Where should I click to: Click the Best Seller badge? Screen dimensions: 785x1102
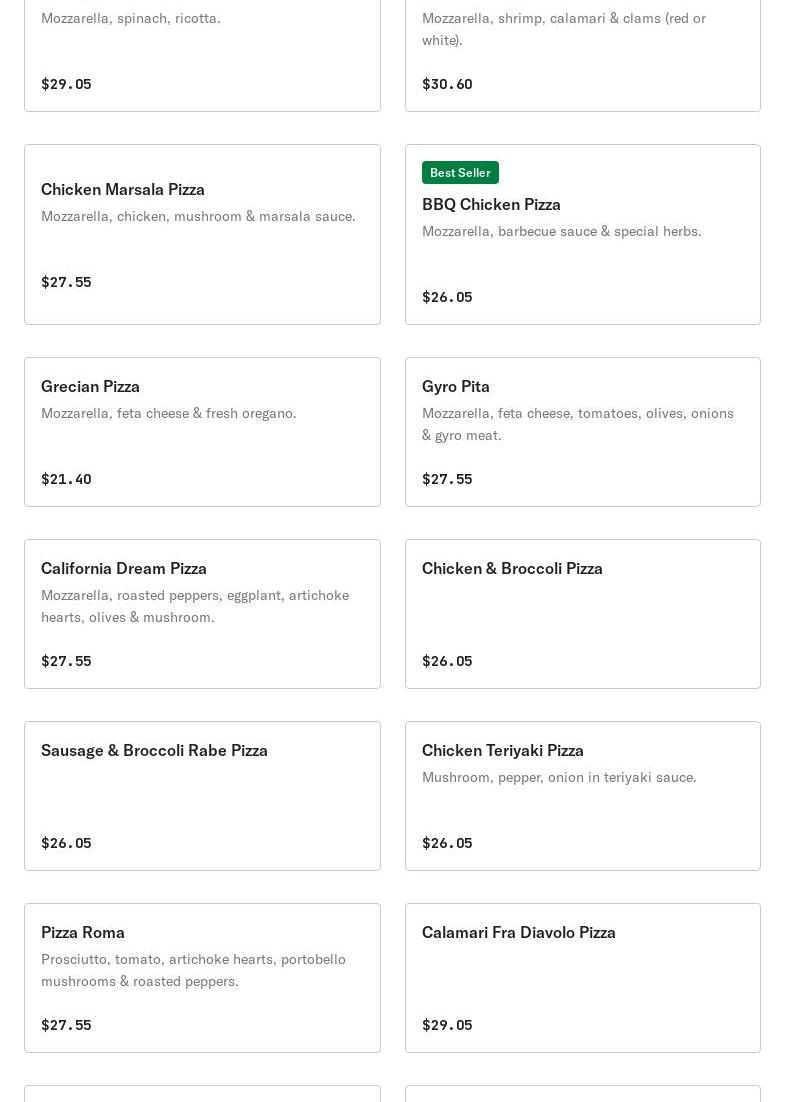(460, 173)
